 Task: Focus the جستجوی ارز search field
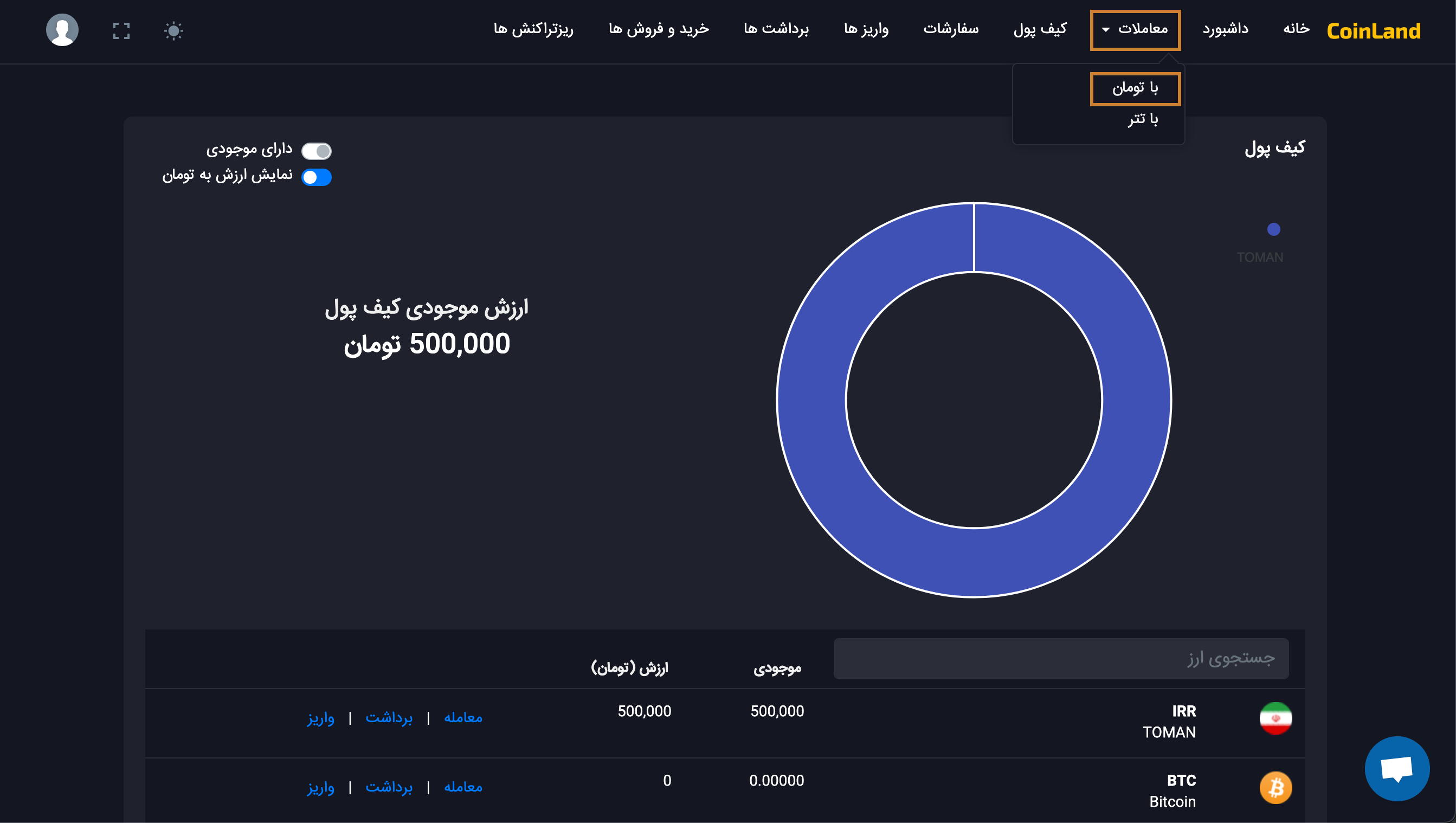coord(1060,659)
